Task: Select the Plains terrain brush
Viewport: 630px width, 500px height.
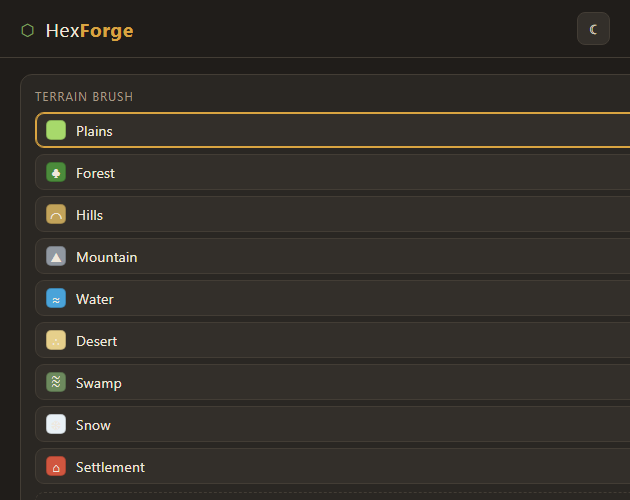Action: pos(333,130)
